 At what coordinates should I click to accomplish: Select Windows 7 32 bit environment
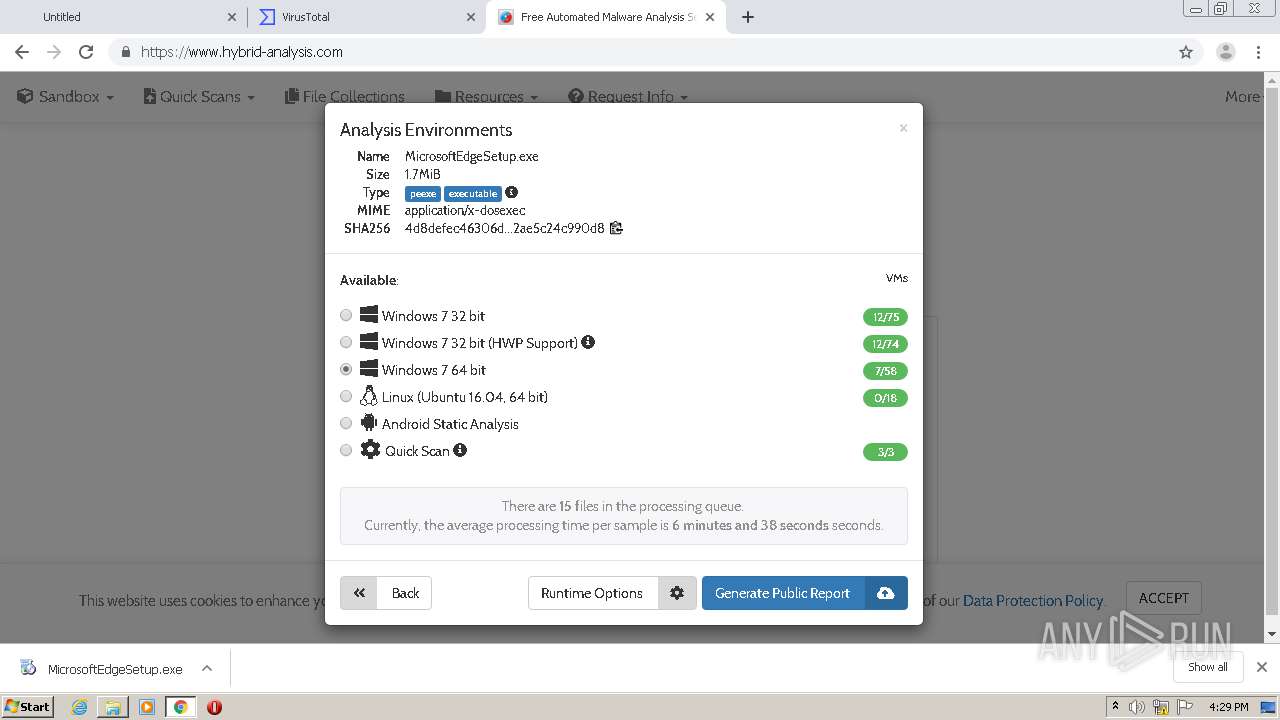tap(346, 315)
